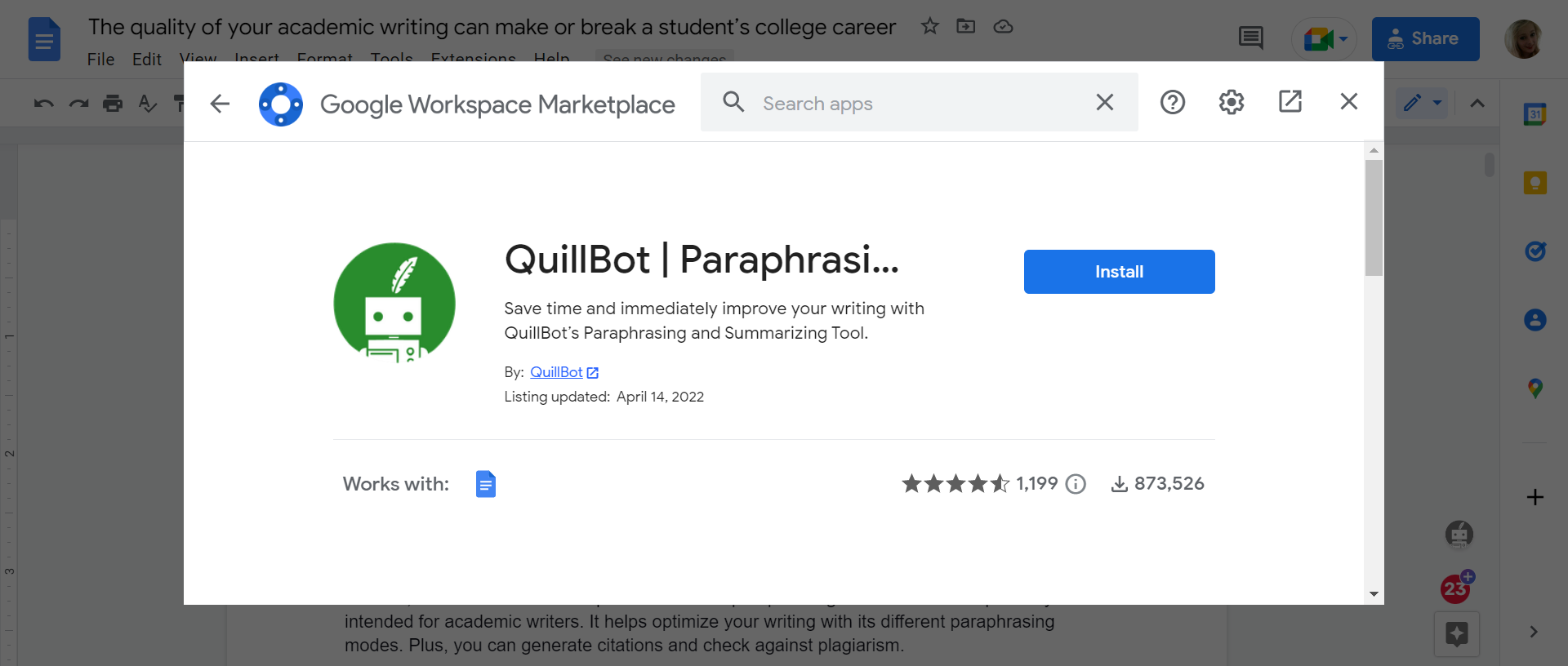Screen dimensions: 1568x666
Task: Open Google Calendar in the side panel
Action: (x=1535, y=114)
